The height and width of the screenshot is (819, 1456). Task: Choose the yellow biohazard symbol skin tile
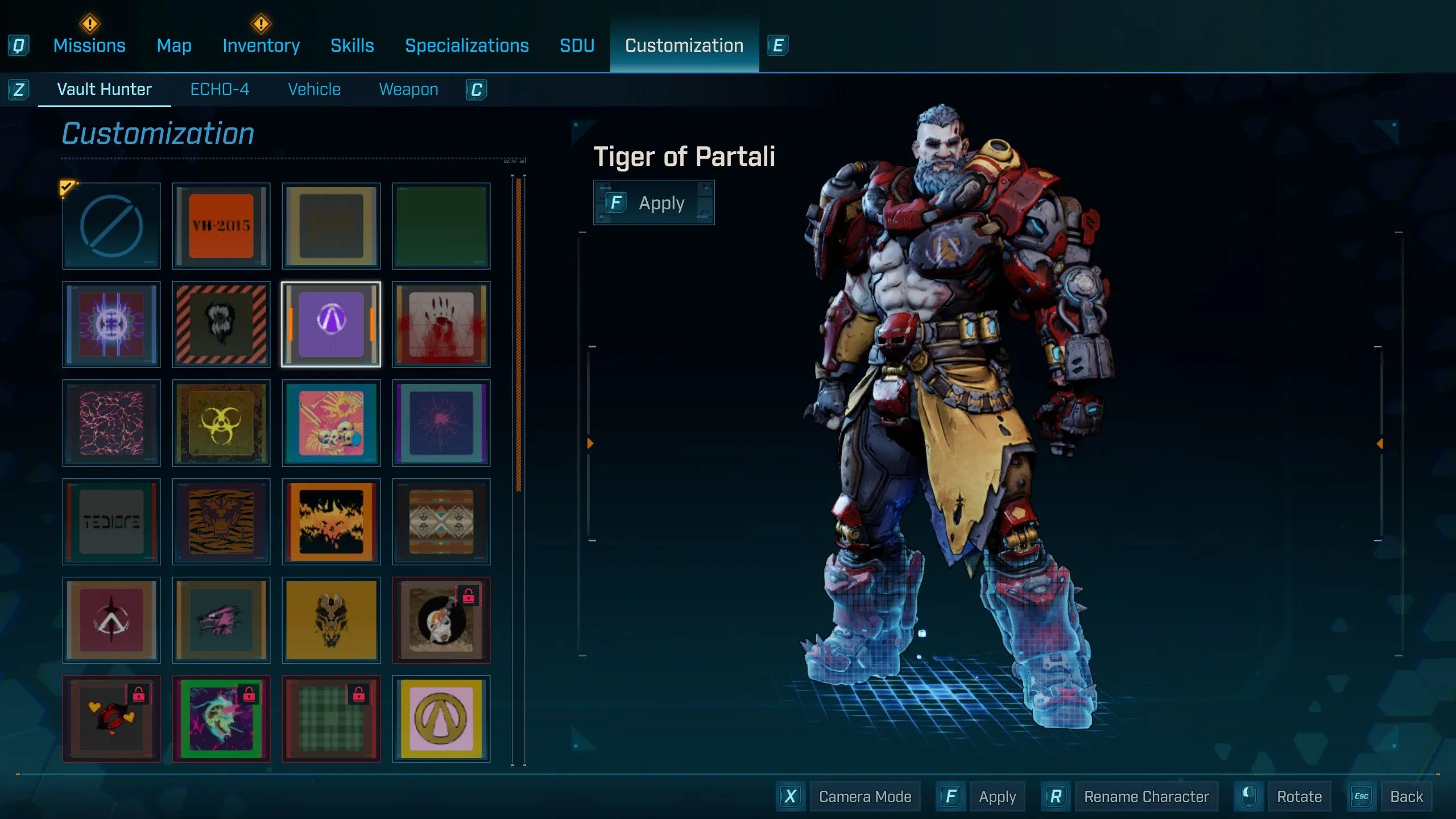(x=221, y=423)
